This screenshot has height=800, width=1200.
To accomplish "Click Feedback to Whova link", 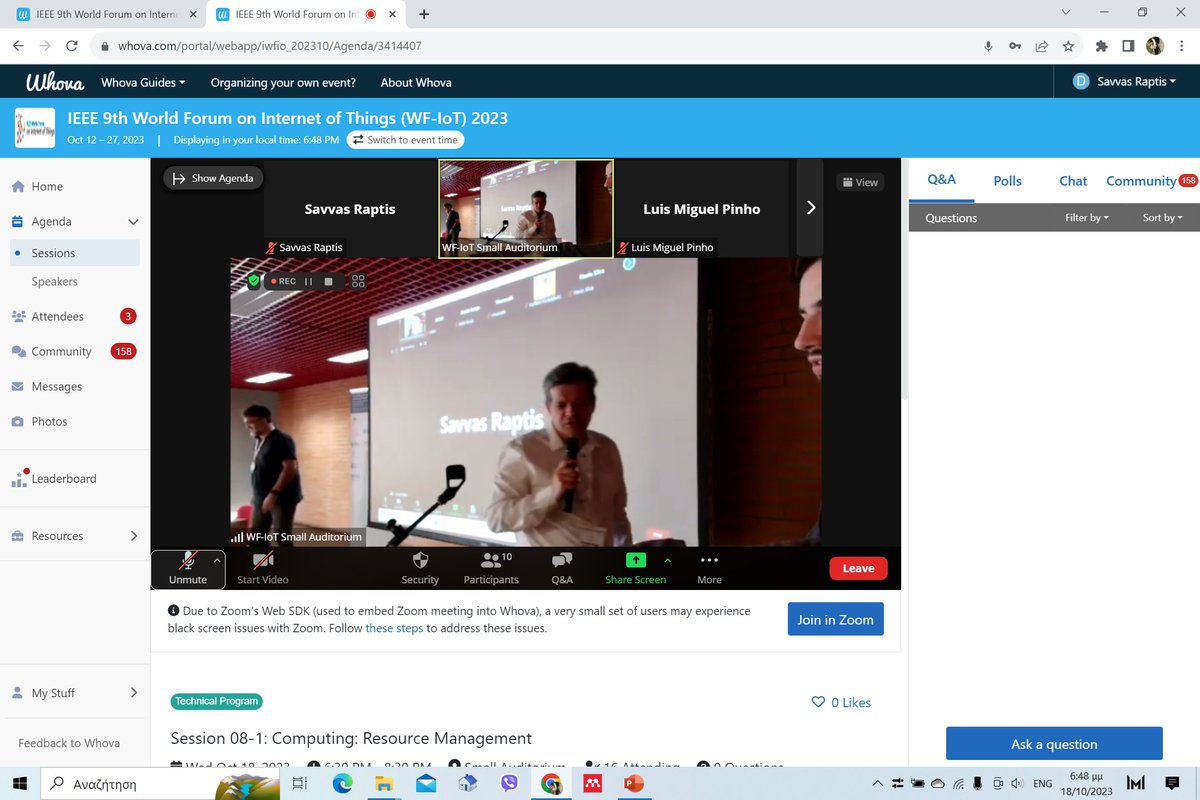I will [69, 743].
